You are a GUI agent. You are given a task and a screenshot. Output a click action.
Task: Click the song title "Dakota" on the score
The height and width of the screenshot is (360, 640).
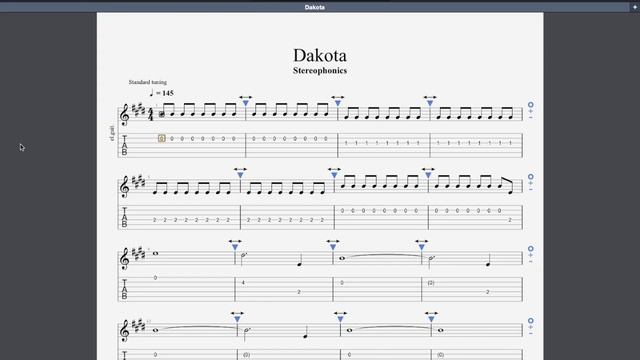pos(320,56)
